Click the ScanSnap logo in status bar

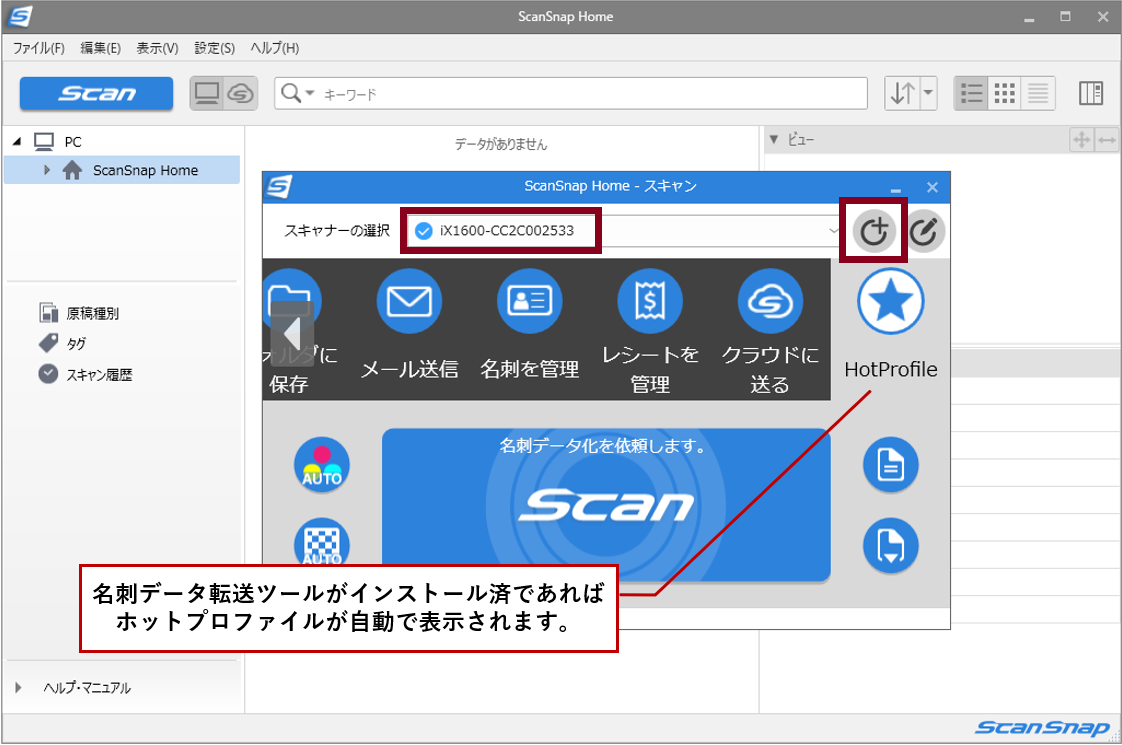(x=1042, y=727)
